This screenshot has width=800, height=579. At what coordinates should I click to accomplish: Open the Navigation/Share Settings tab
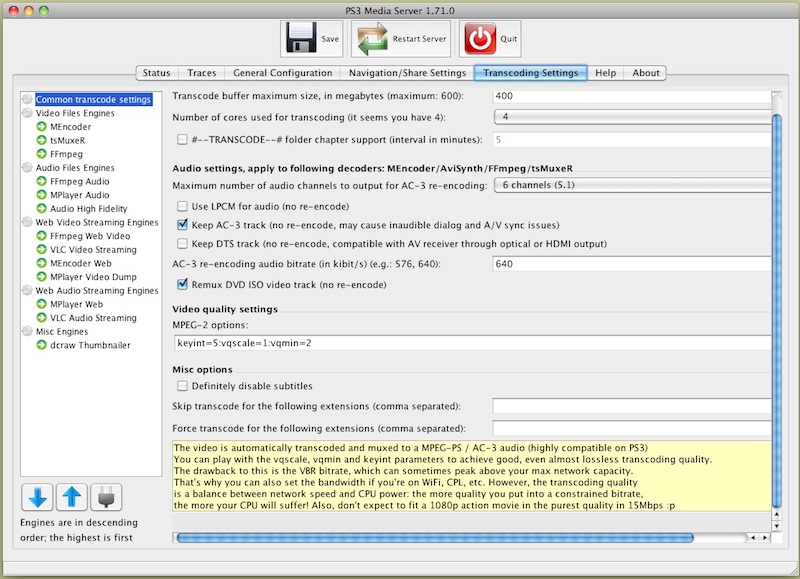point(406,73)
